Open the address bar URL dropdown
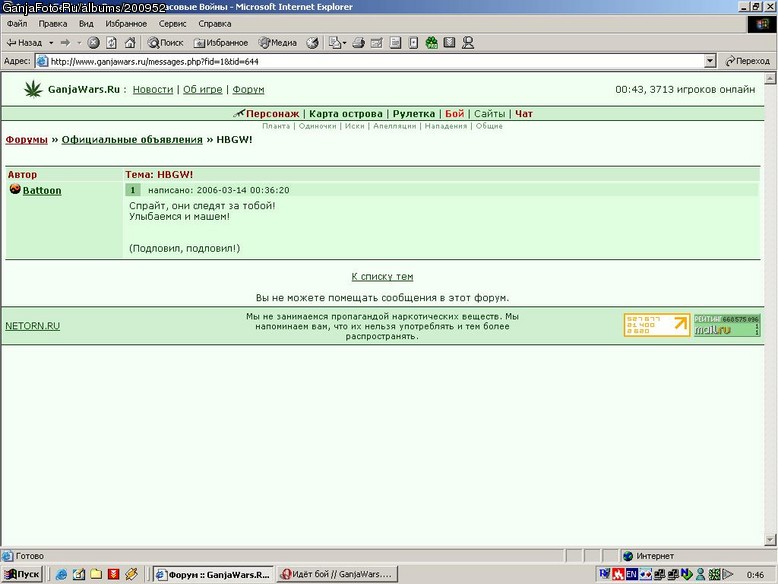The width and height of the screenshot is (778, 584). pos(710,61)
